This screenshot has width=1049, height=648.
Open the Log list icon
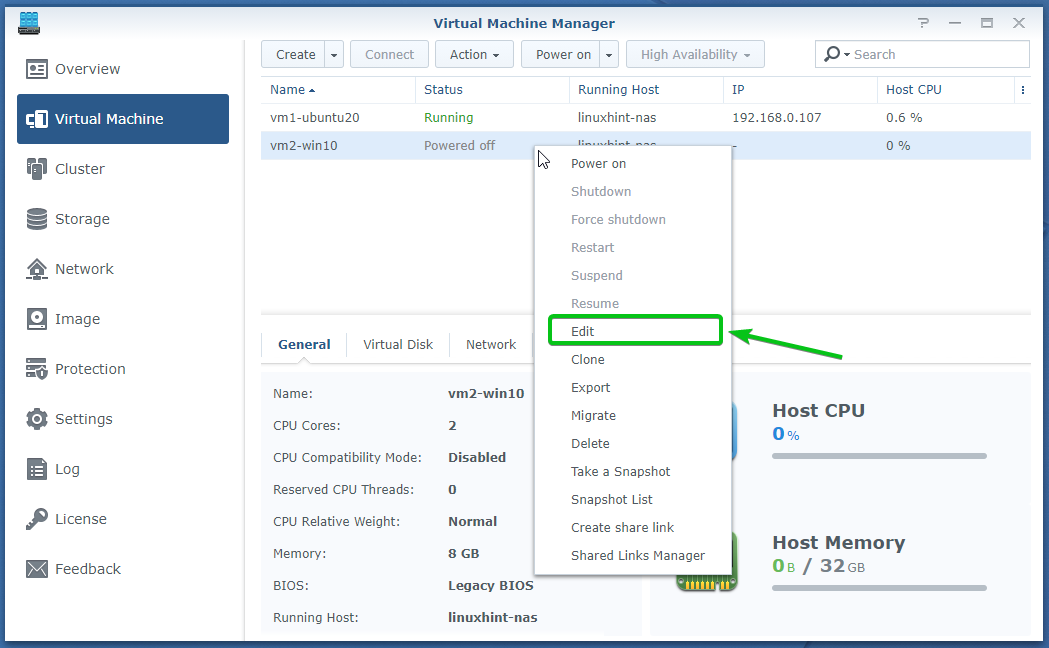click(x=37, y=469)
